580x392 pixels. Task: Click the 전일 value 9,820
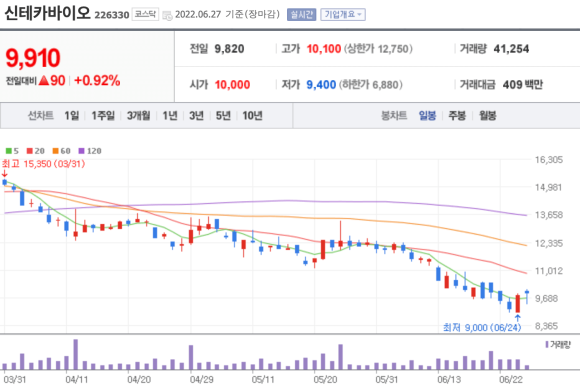coord(229,49)
